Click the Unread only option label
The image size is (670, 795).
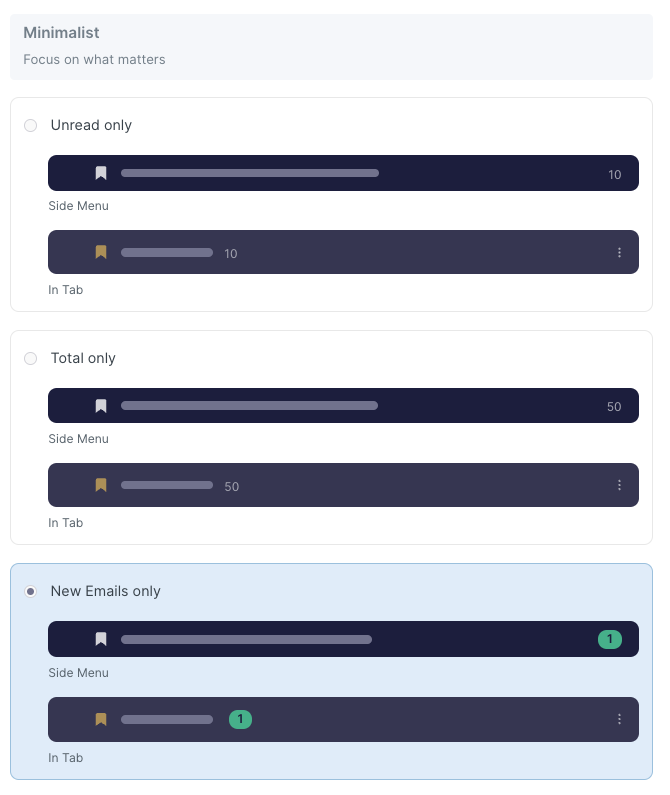click(91, 125)
